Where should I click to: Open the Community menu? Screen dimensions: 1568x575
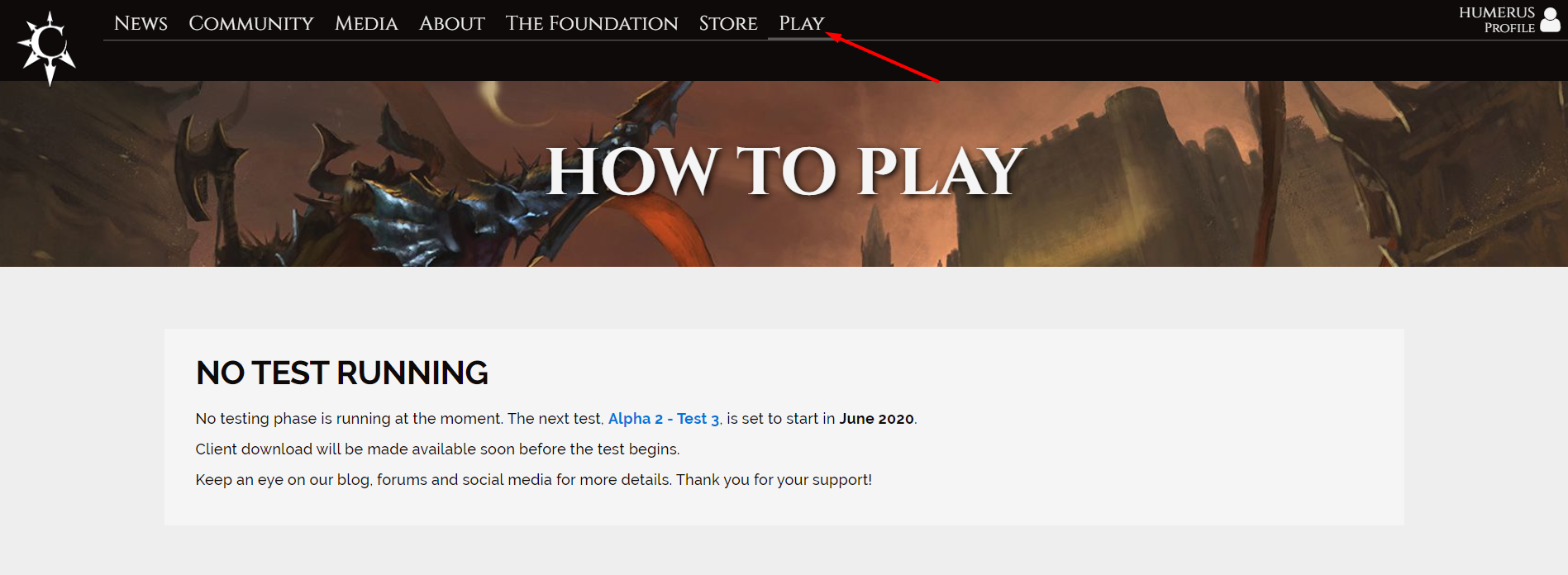pyautogui.click(x=251, y=23)
